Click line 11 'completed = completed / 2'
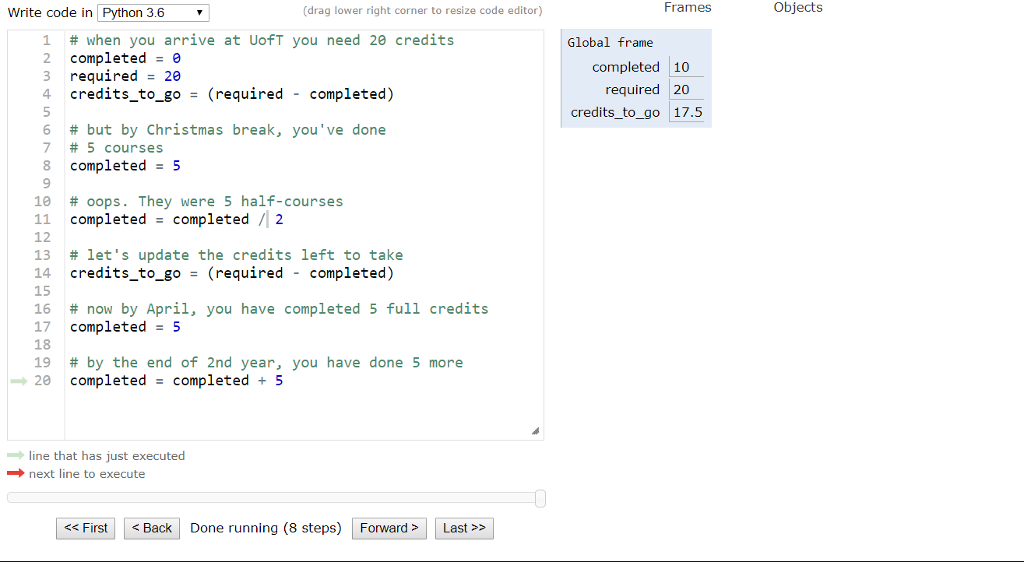Image resolution: width=1024 pixels, height=562 pixels. [x=176, y=219]
